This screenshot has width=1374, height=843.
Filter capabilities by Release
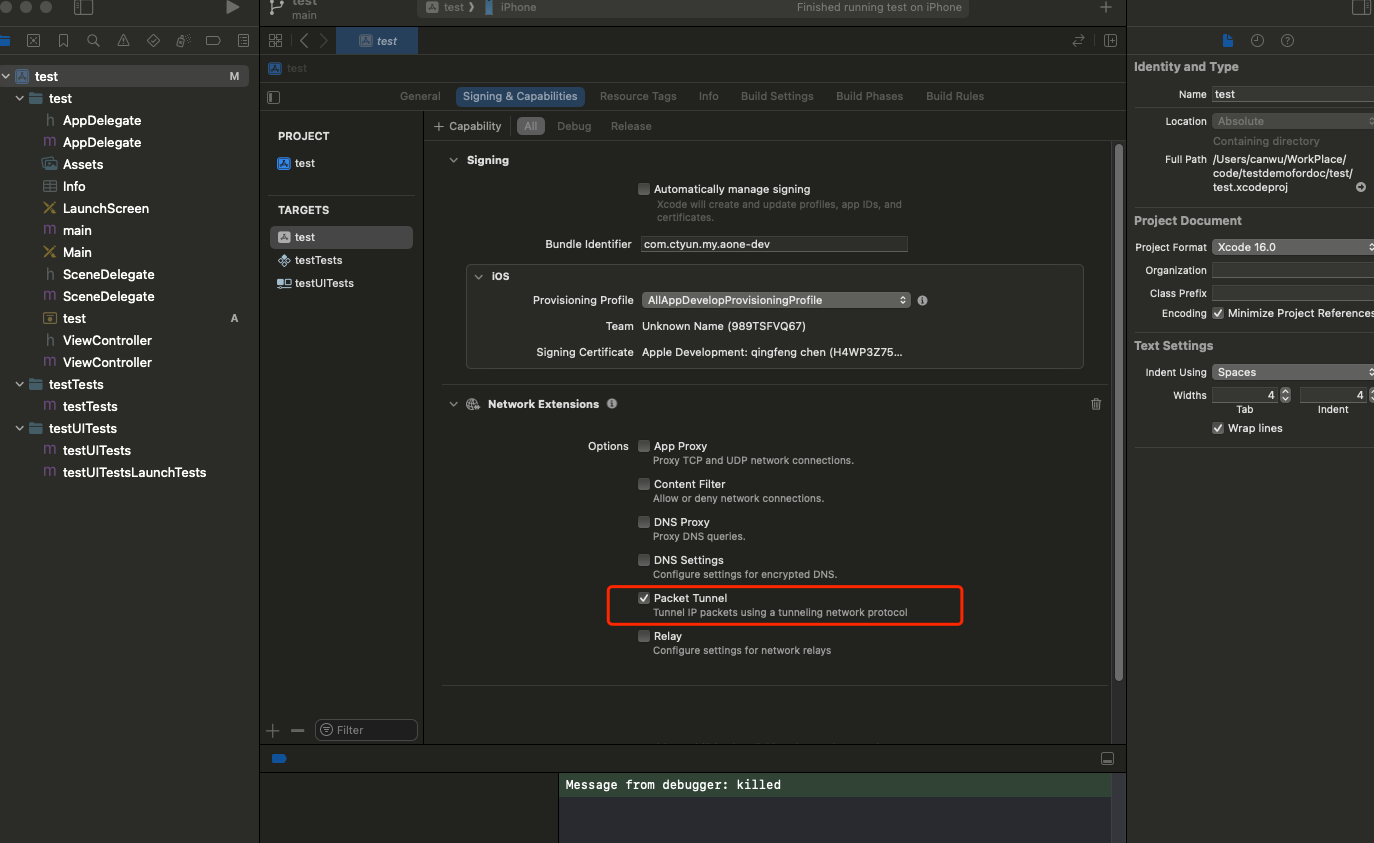[631, 126]
